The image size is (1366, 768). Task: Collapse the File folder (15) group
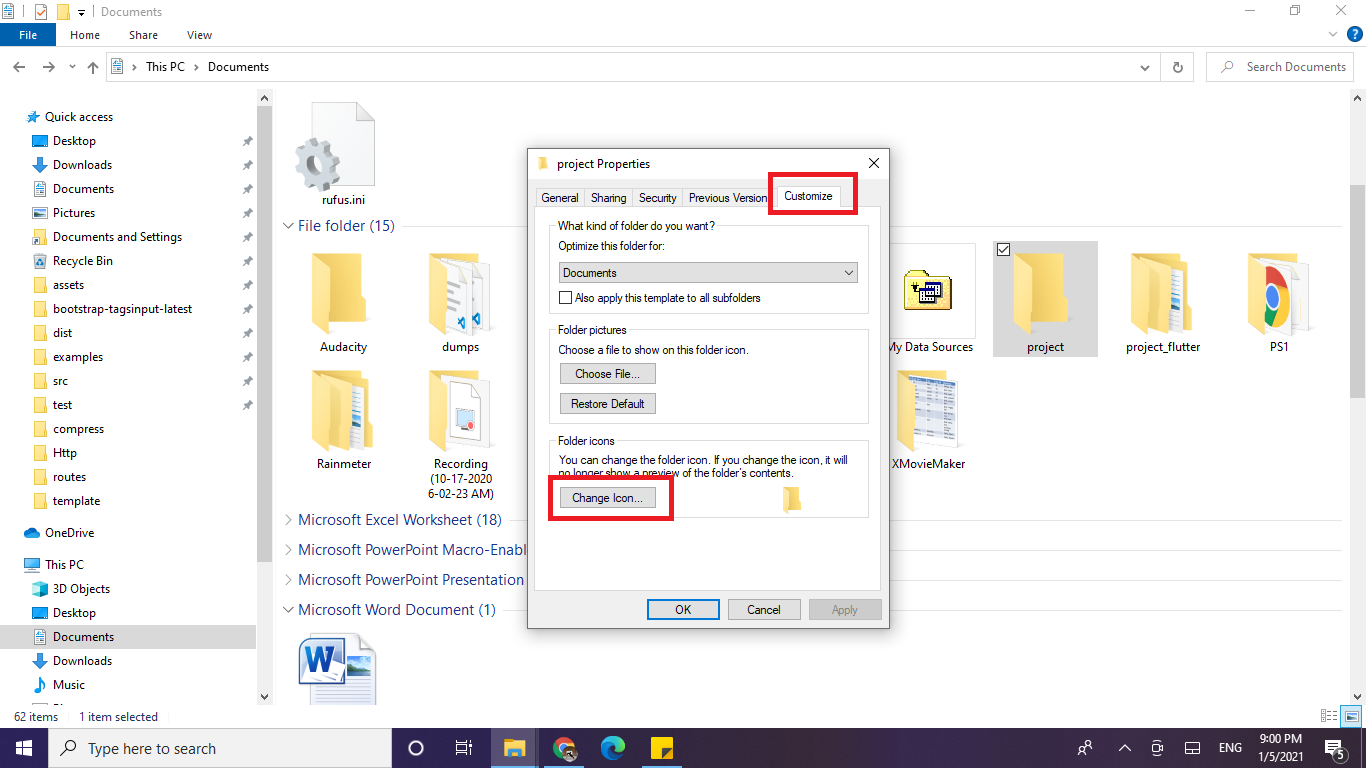[289, 226]
